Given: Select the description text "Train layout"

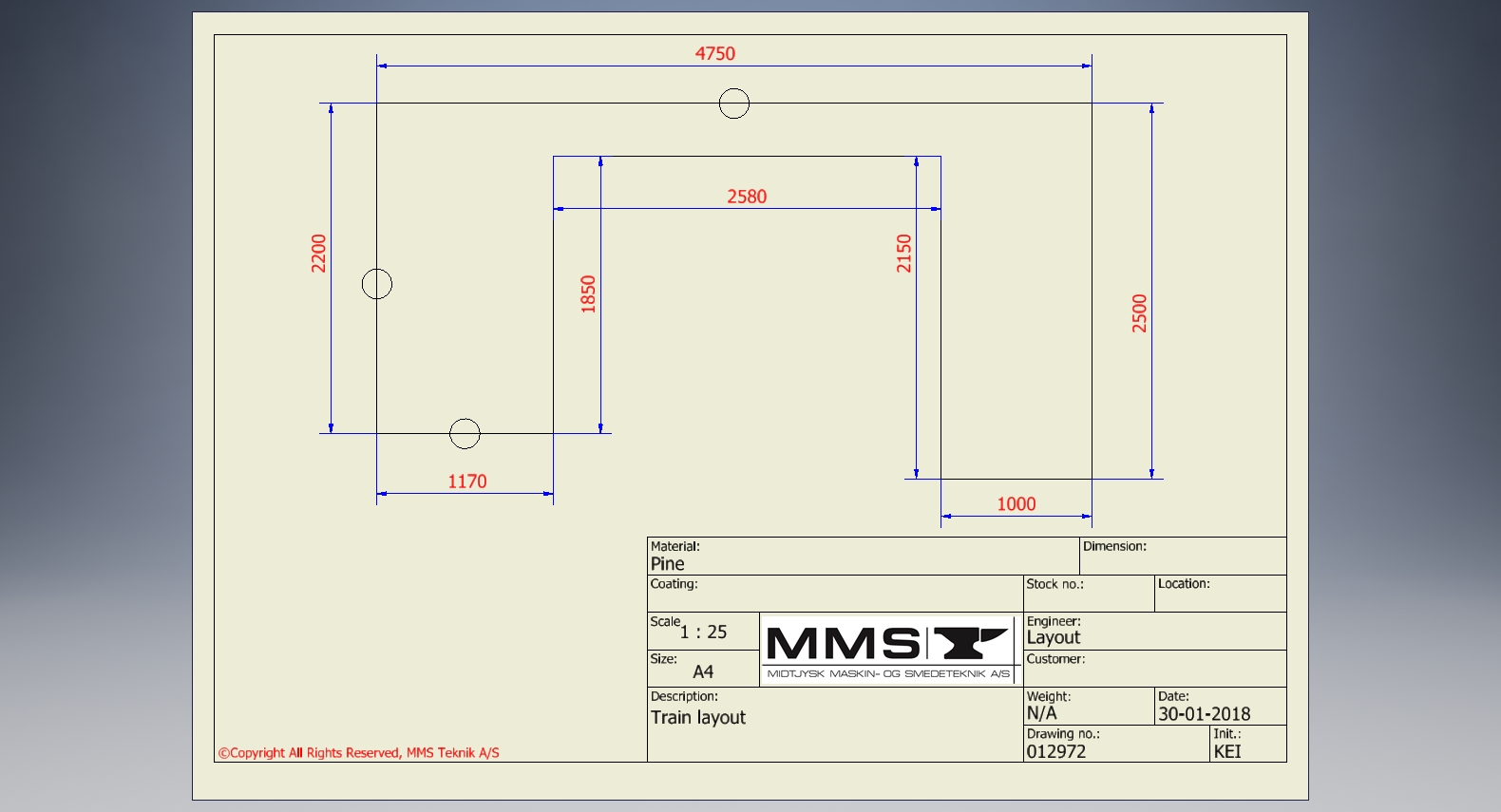Looking at the screenshot, I should click(698, 718).
